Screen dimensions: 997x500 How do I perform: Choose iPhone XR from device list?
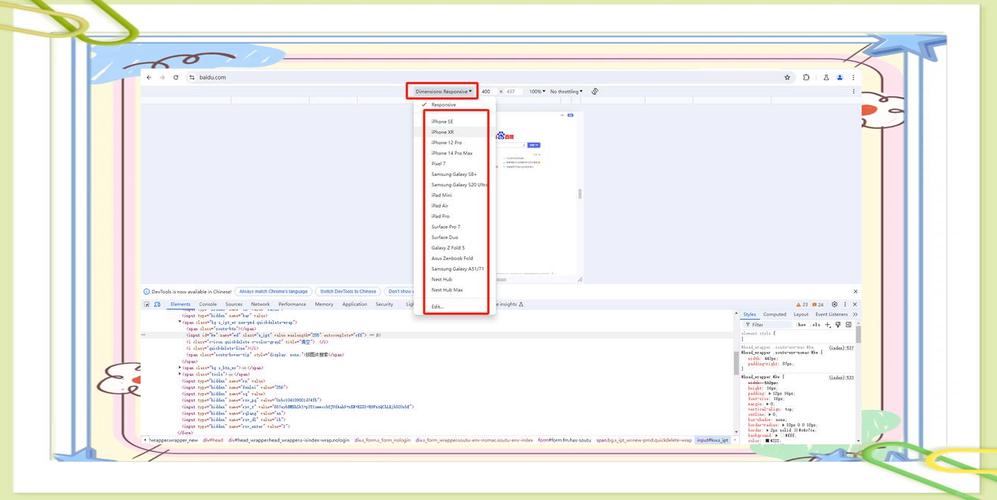click(x=443, y=132)
